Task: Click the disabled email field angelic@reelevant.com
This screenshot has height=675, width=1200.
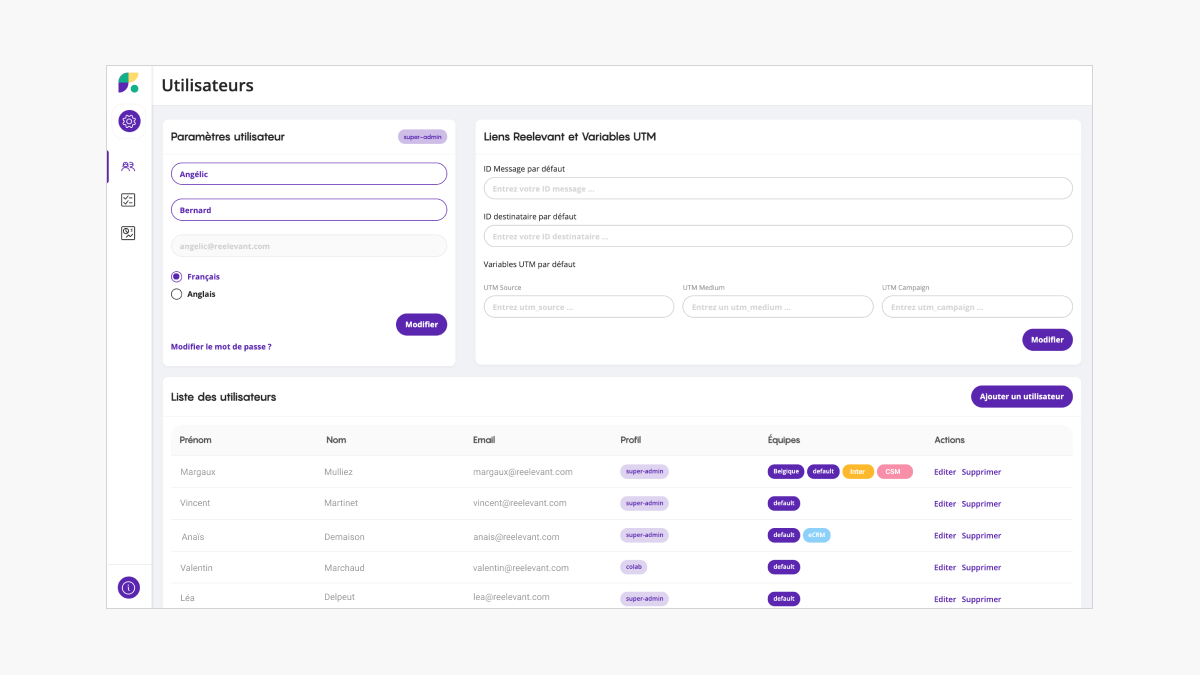Action: coord(309,246)
